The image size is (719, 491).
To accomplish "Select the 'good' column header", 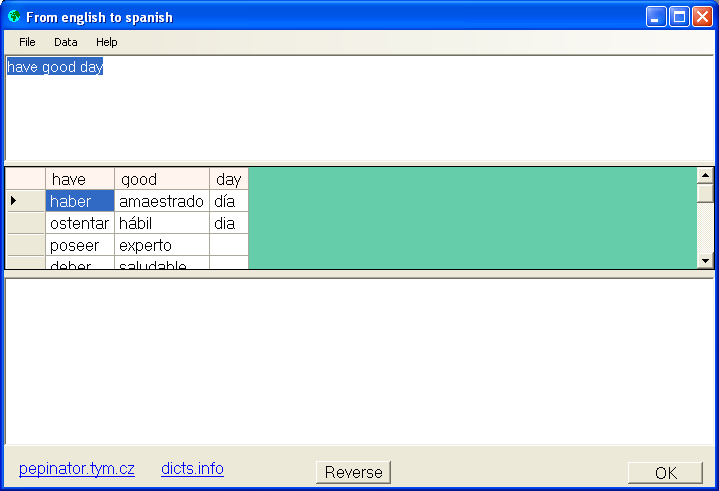I will [162, 179].
